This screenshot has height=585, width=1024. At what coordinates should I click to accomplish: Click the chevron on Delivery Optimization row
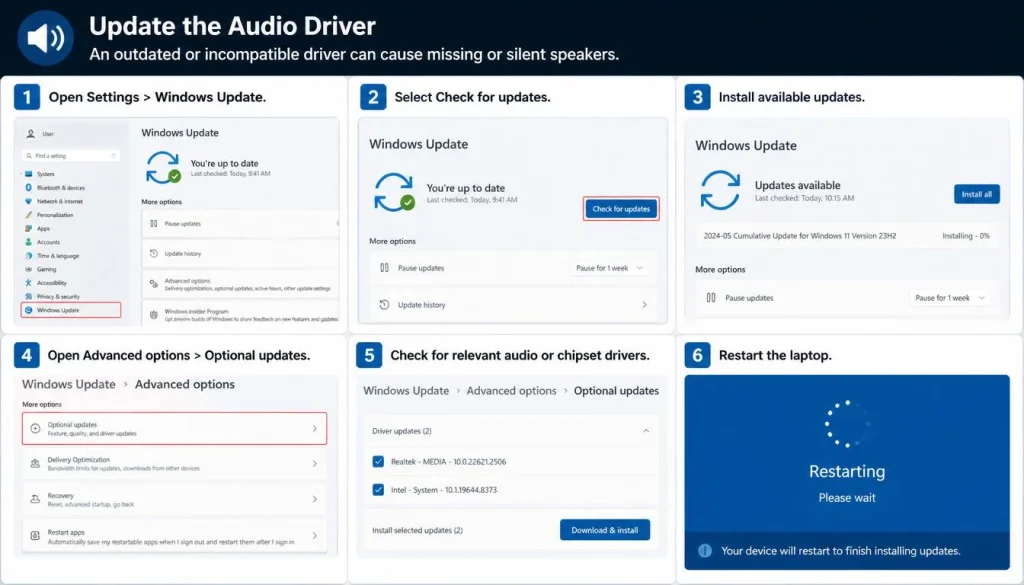315,464
